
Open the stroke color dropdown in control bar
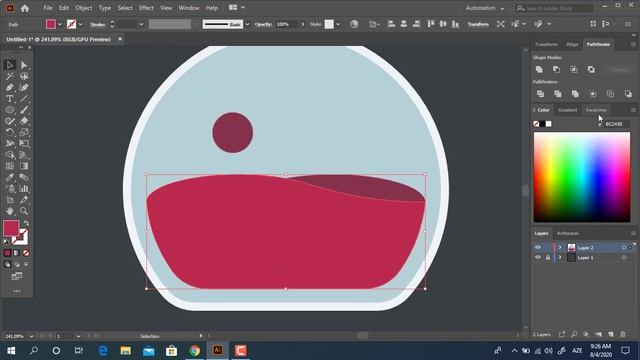80,24
